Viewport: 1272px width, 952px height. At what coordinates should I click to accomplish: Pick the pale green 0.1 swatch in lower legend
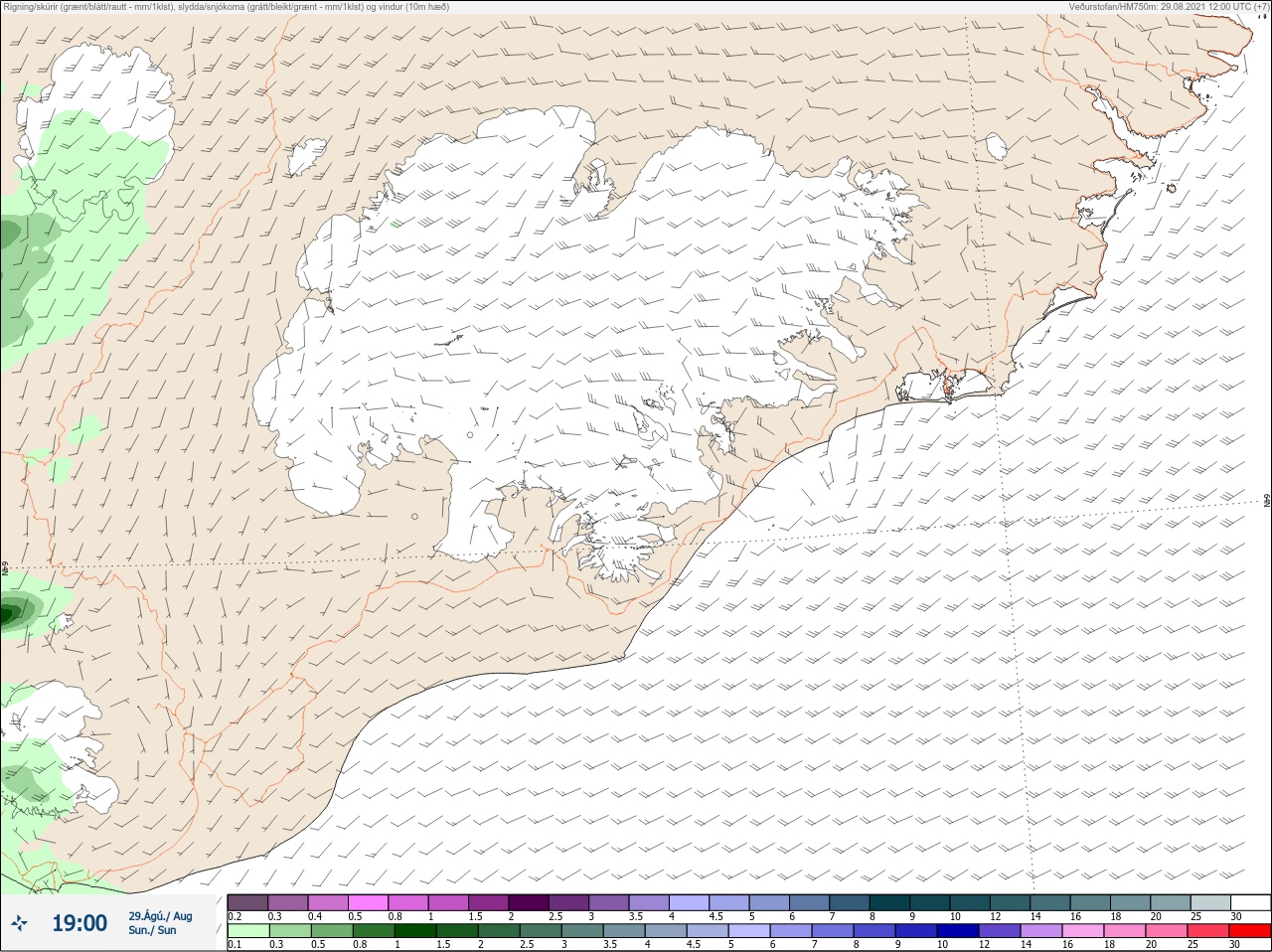click(x=247, y=931)
